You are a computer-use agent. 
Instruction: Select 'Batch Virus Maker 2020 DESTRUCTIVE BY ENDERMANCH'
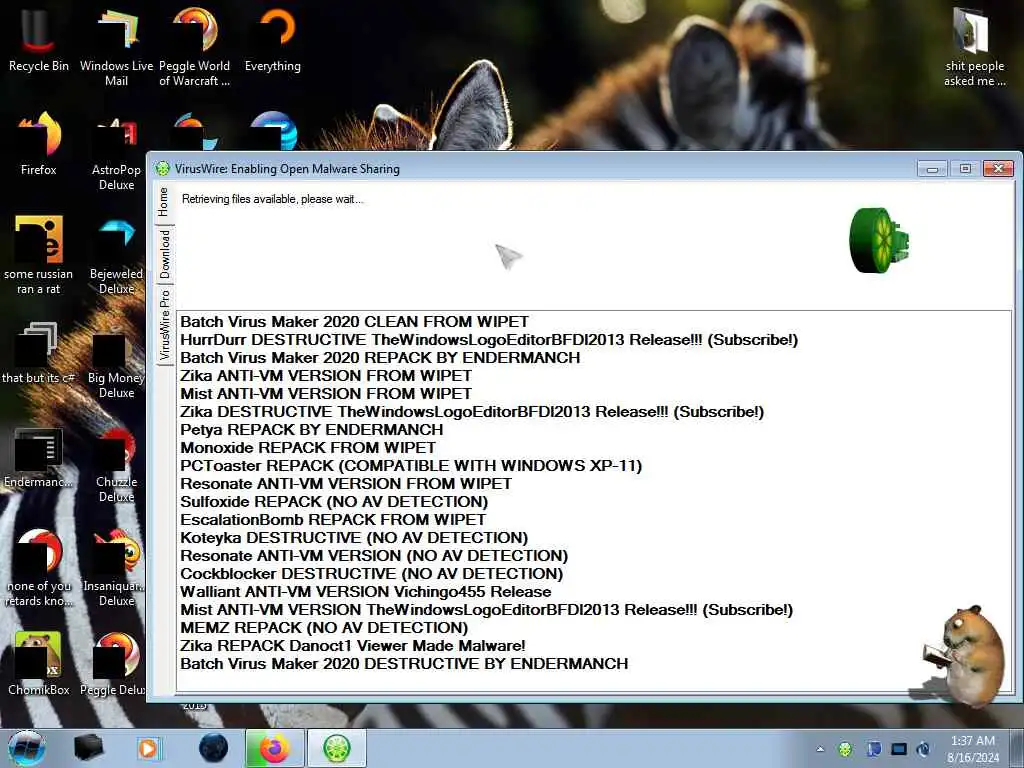point(404,664)
